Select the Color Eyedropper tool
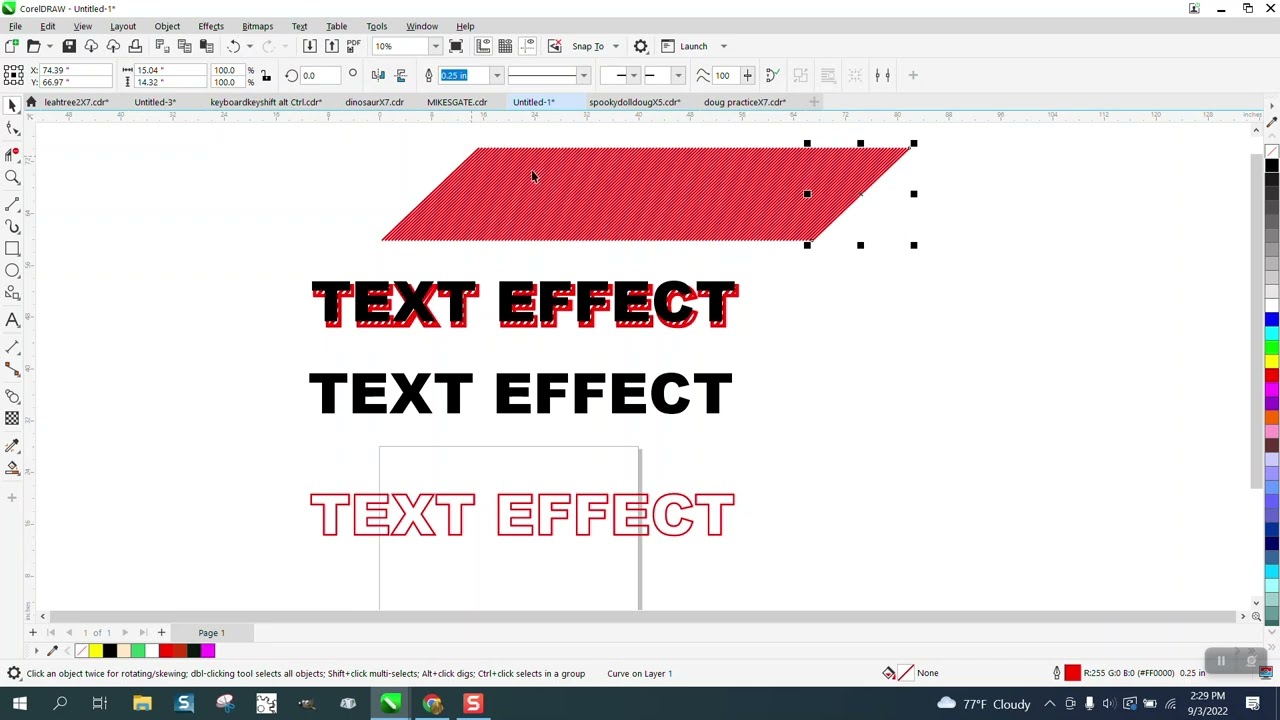1280x720 pixels. [12, 446]
